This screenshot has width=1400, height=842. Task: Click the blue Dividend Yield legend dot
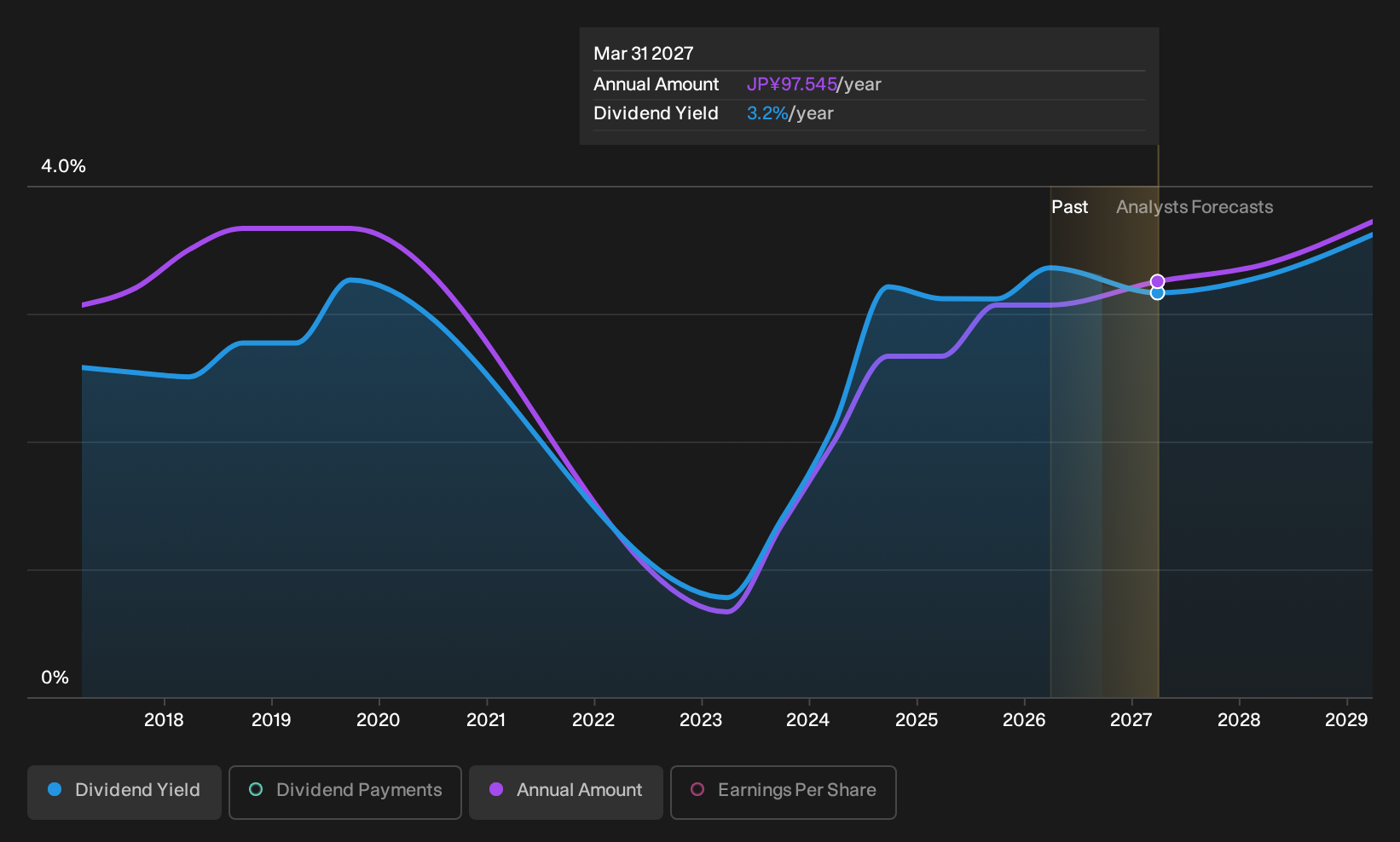[x=55, y=789]
